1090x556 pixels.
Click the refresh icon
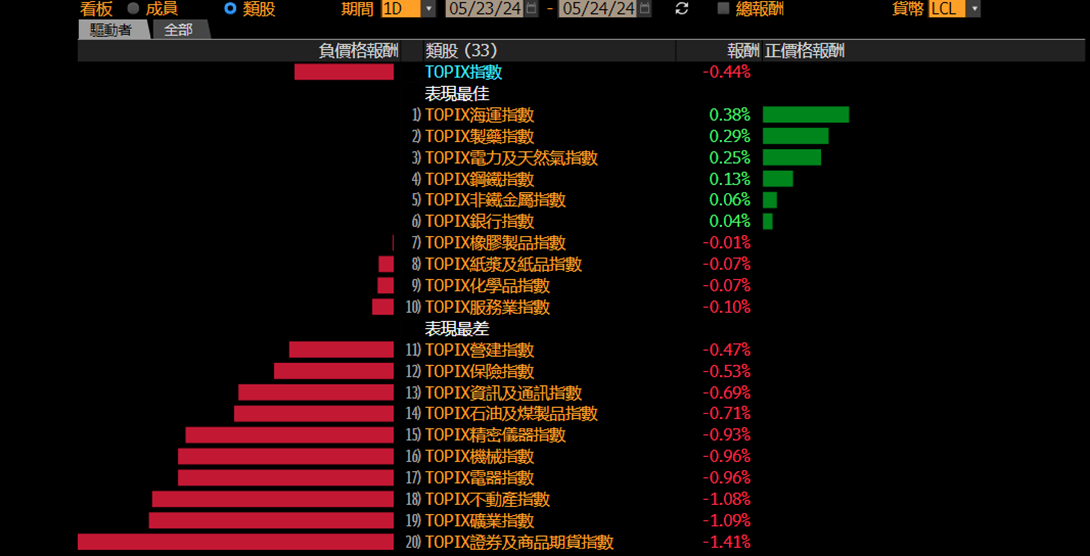pyautogui.click(x=682, y=9)
